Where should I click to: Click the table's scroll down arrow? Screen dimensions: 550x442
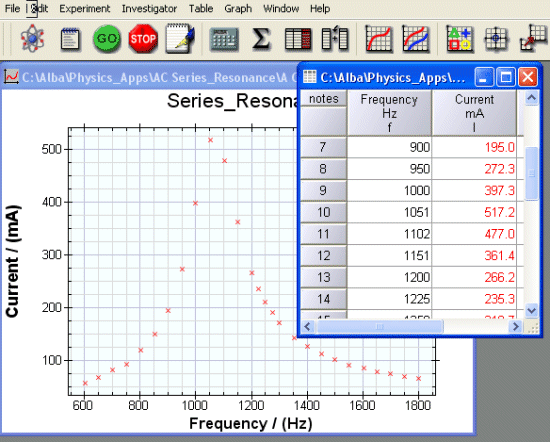pyautogui.click(x=531, y=310)
